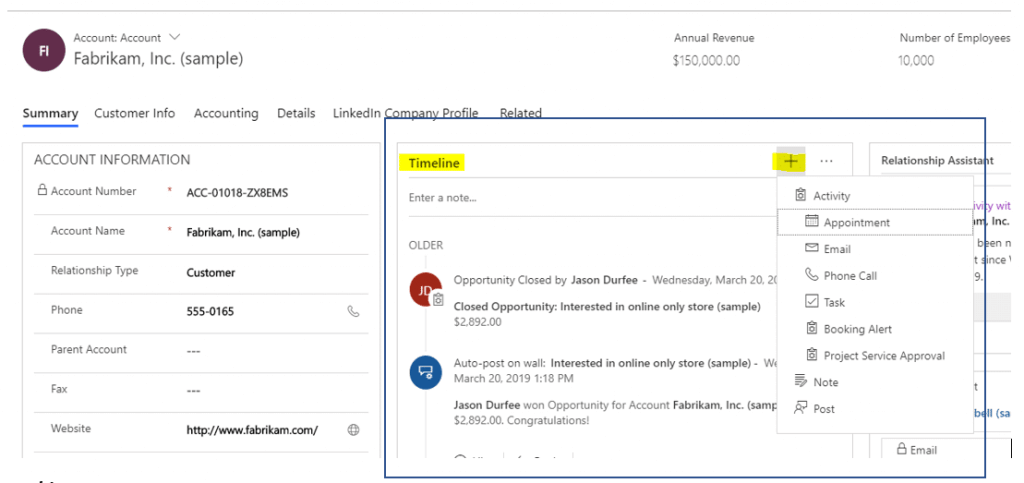Click the phone call icon beside 555-0165
Viewport: 1024px width, 483px height.
(353, 311)
